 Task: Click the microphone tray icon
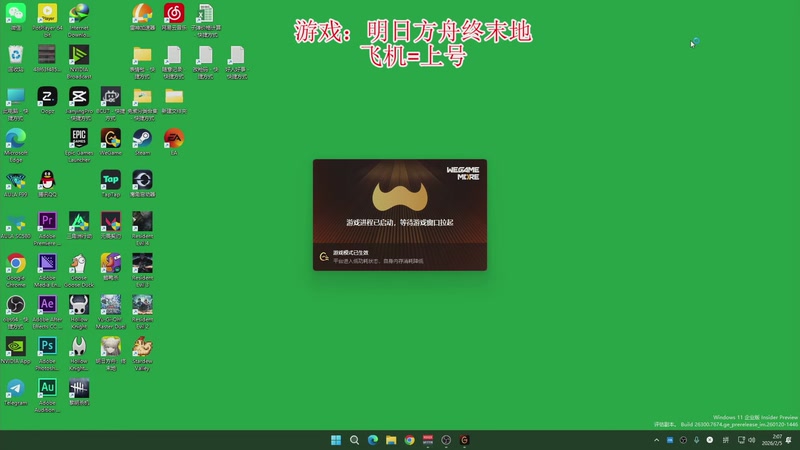[696, 440]
